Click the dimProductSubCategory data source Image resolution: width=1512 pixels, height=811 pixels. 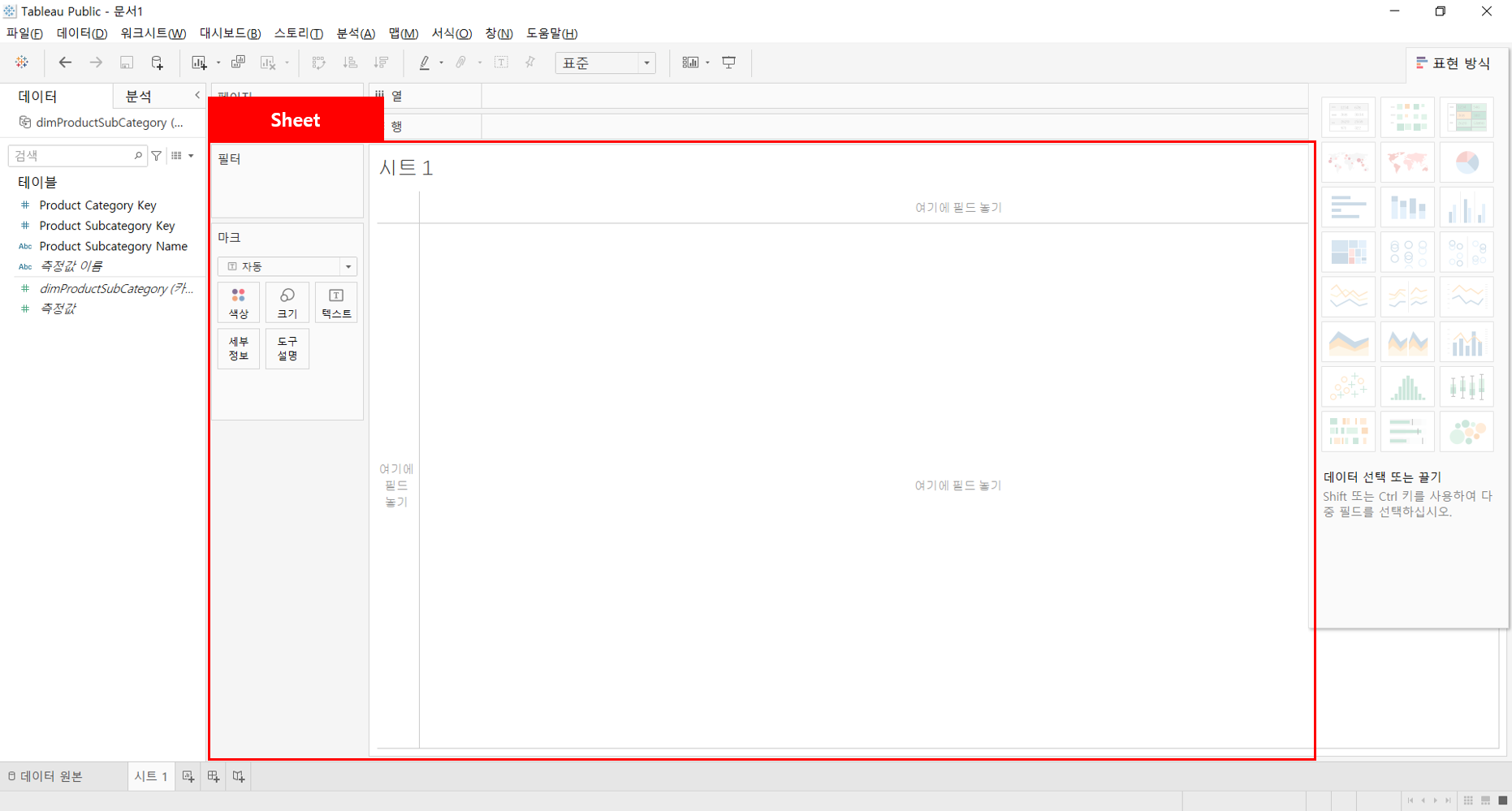click(x=102, y=123)
